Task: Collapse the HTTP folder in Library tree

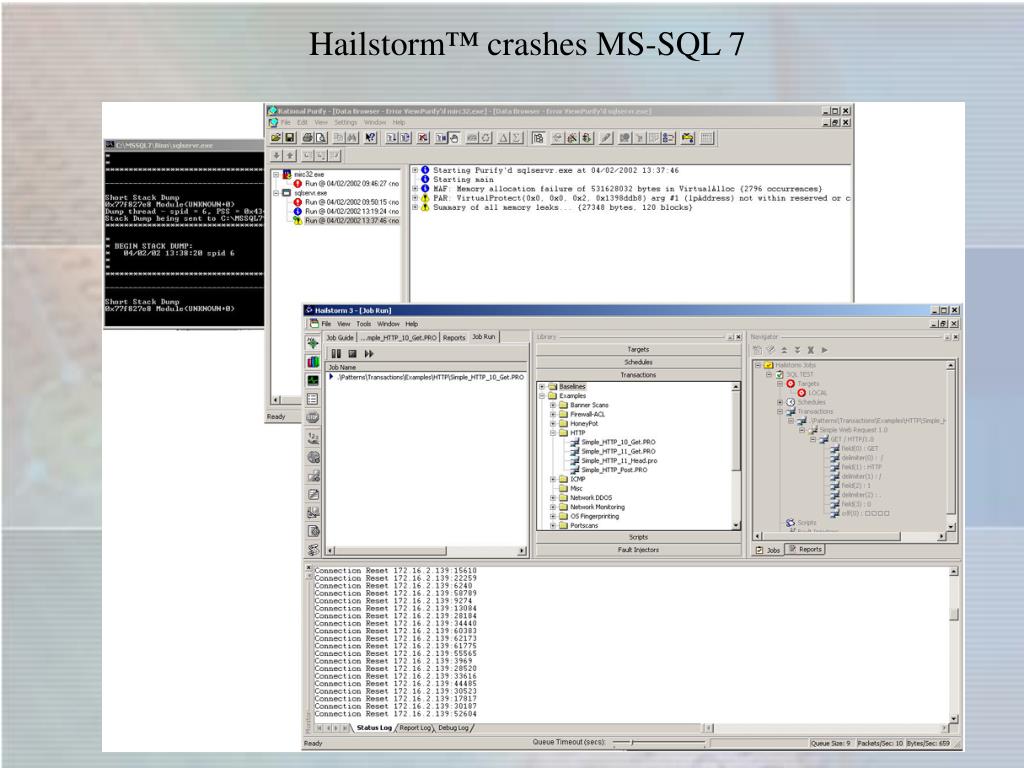Action: coord(553,432)
